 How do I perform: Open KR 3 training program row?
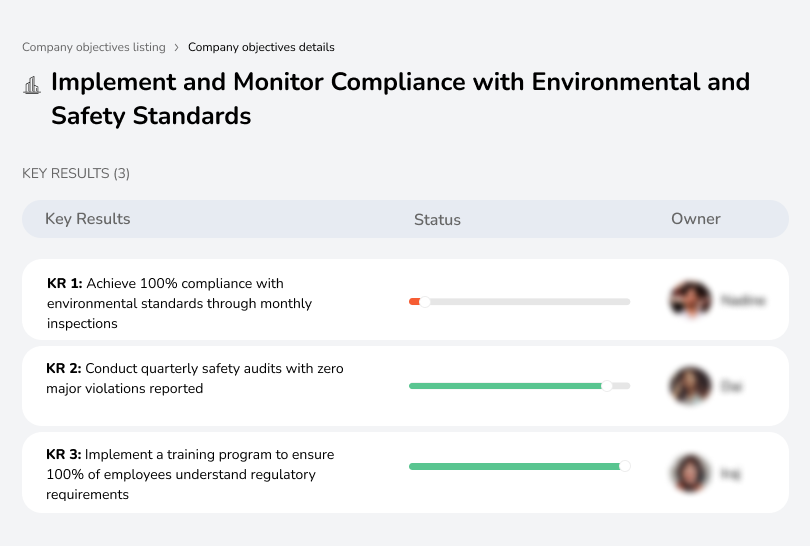pyautogui.click(x=405, y=473)
